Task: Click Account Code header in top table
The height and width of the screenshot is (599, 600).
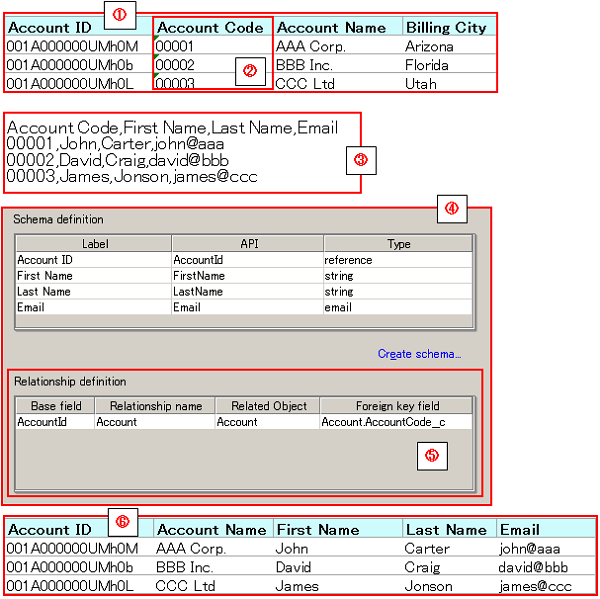Action: pyautogui.click(x=211, y=28)
